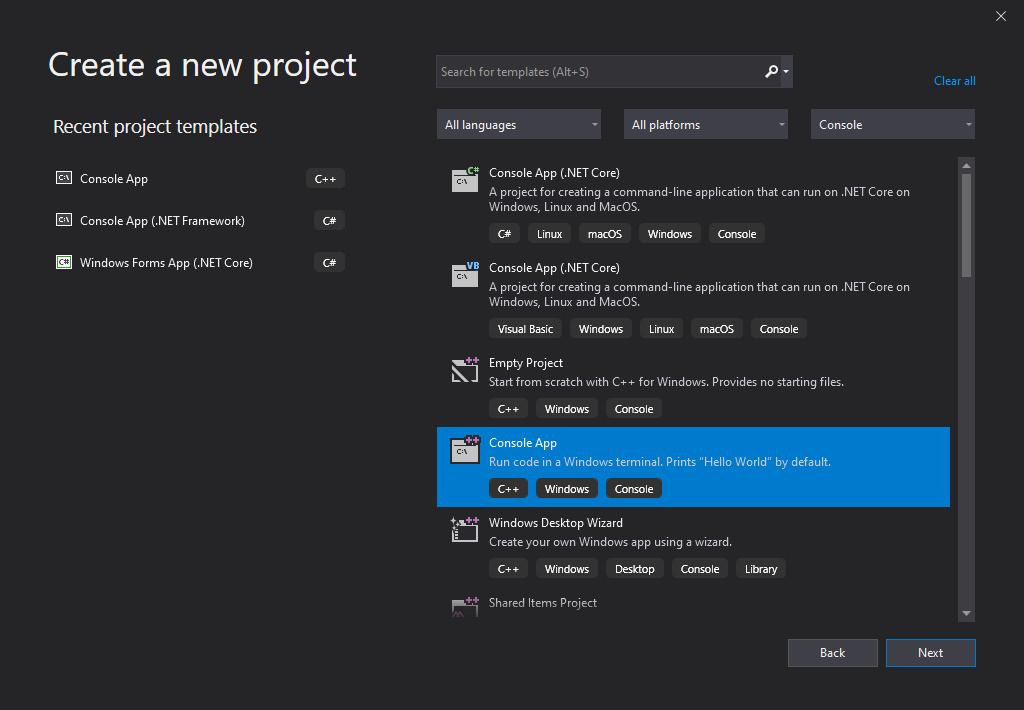Open the Console project type dropdown

[893, 125]
